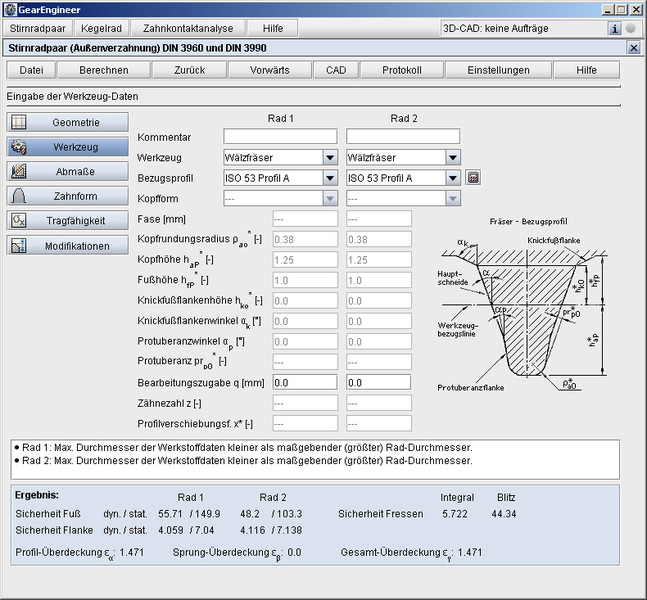Expand the Werkzeug dropdown for Rad 2
647x600 pixels.
coord(453,157)
